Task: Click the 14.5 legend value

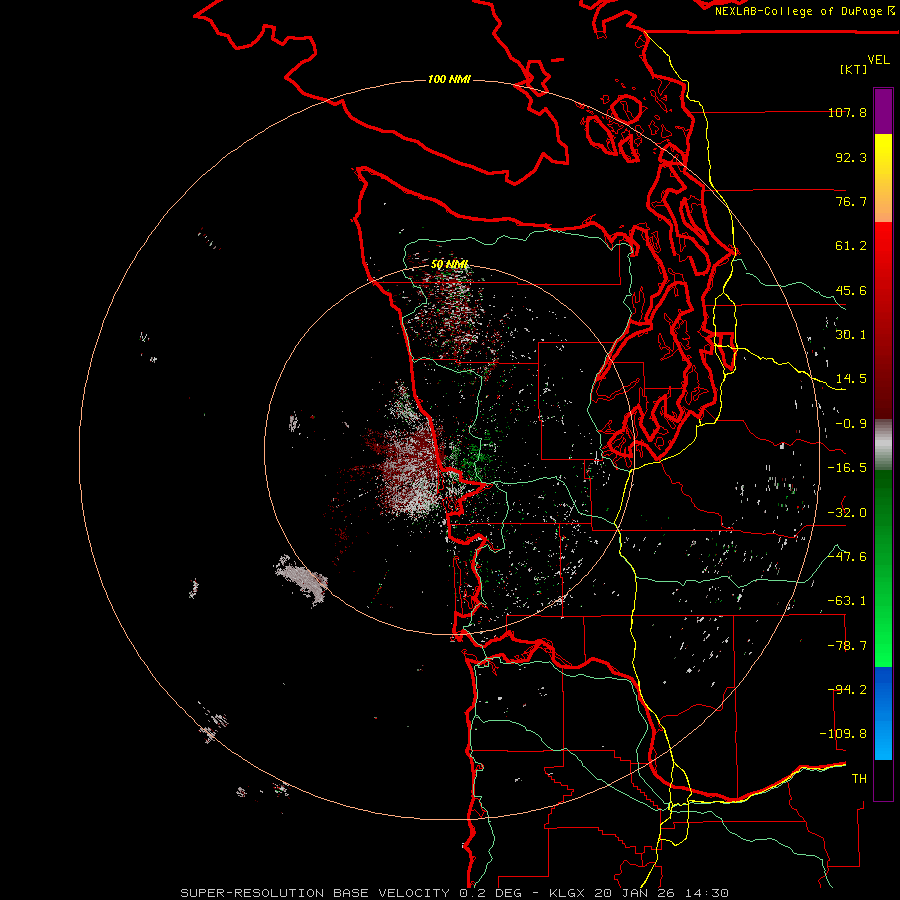Action: point(851,379)
